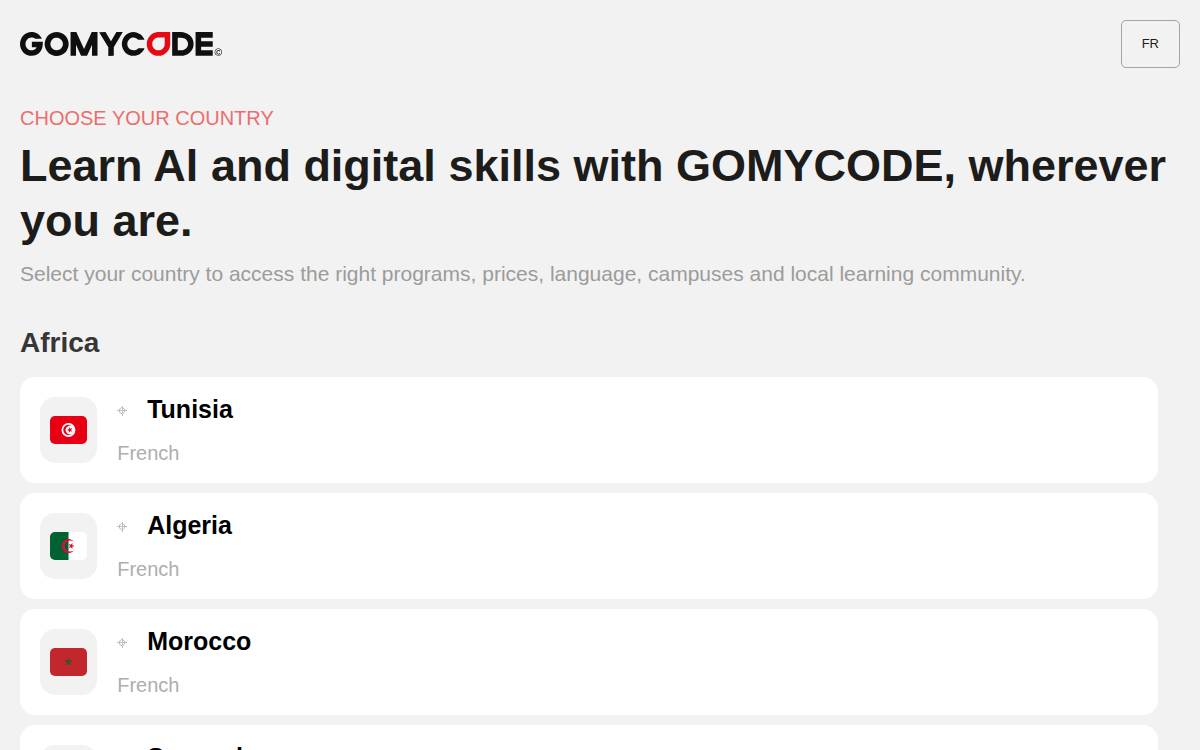Open the Algeria country link

tap(589, 546)
